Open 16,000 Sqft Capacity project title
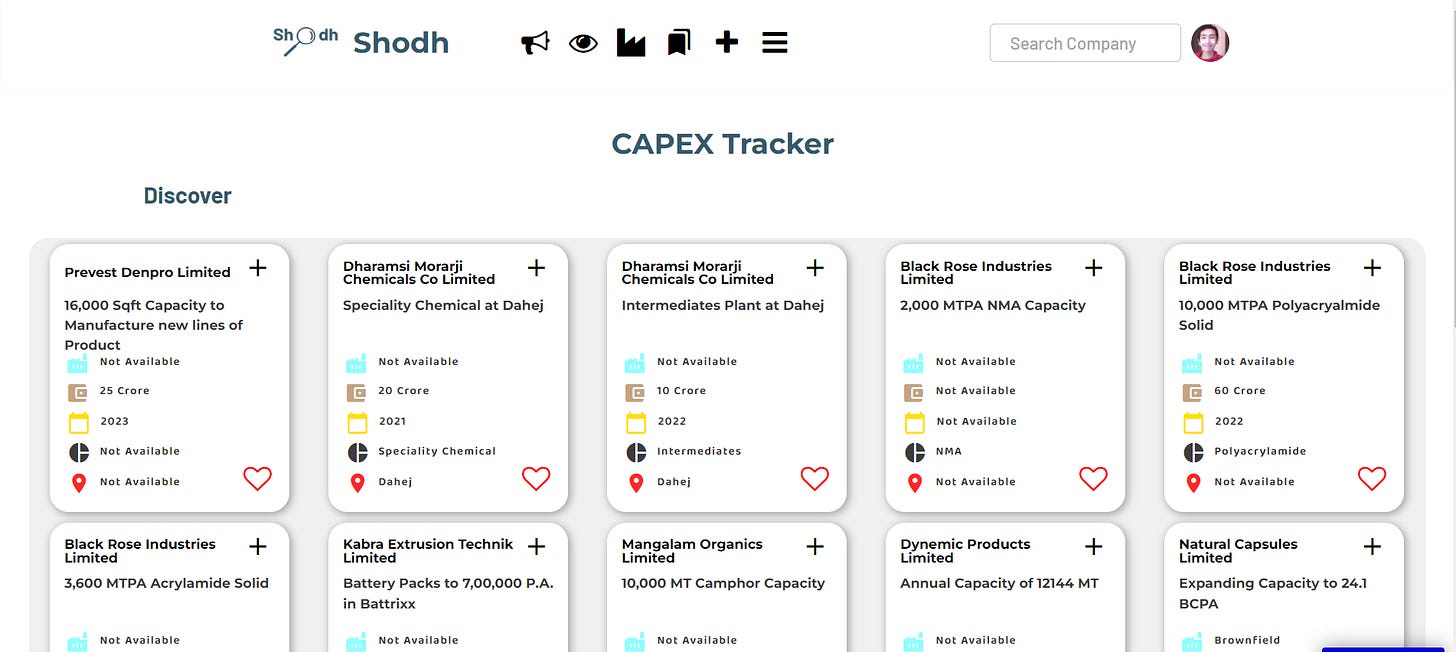Screen dimensions: 1456x652 coord(154,325)
